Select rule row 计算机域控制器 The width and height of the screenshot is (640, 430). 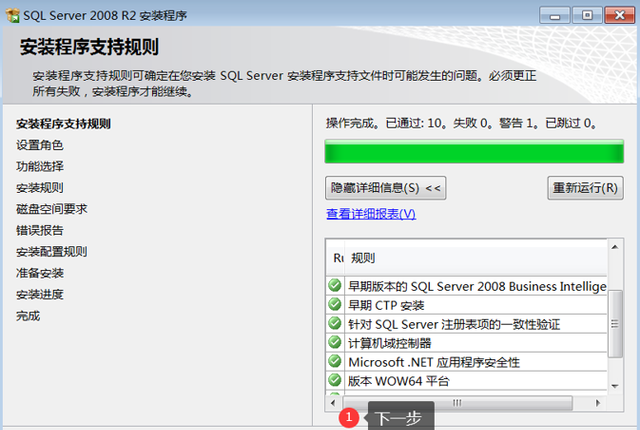tap(467, 342)
